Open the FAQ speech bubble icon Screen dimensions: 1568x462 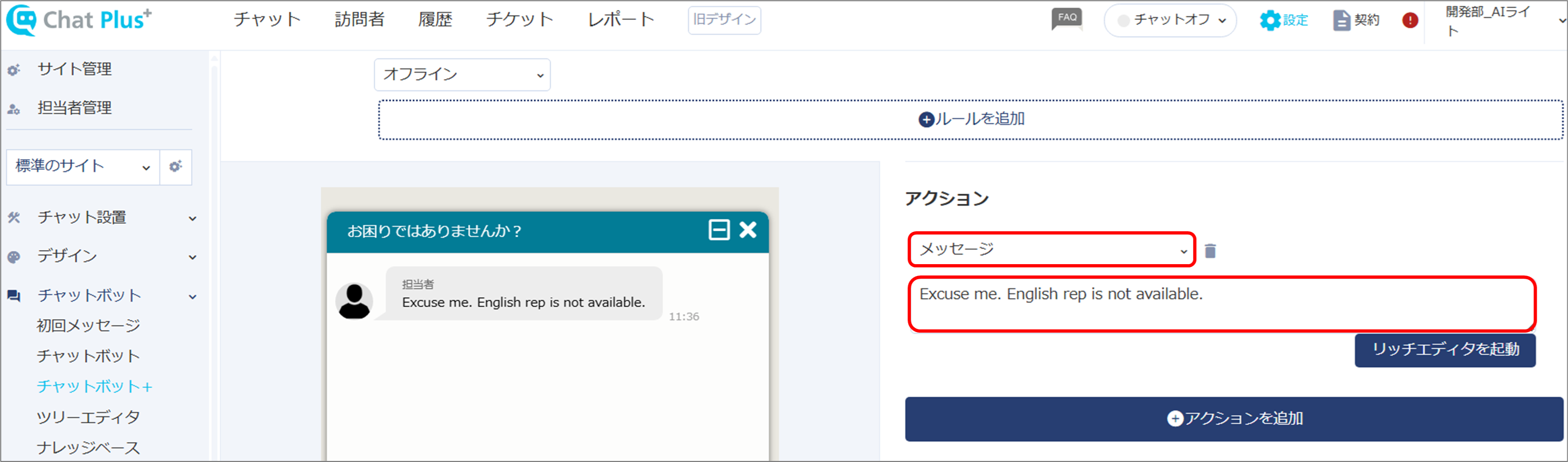click(x=1067, y=19)
